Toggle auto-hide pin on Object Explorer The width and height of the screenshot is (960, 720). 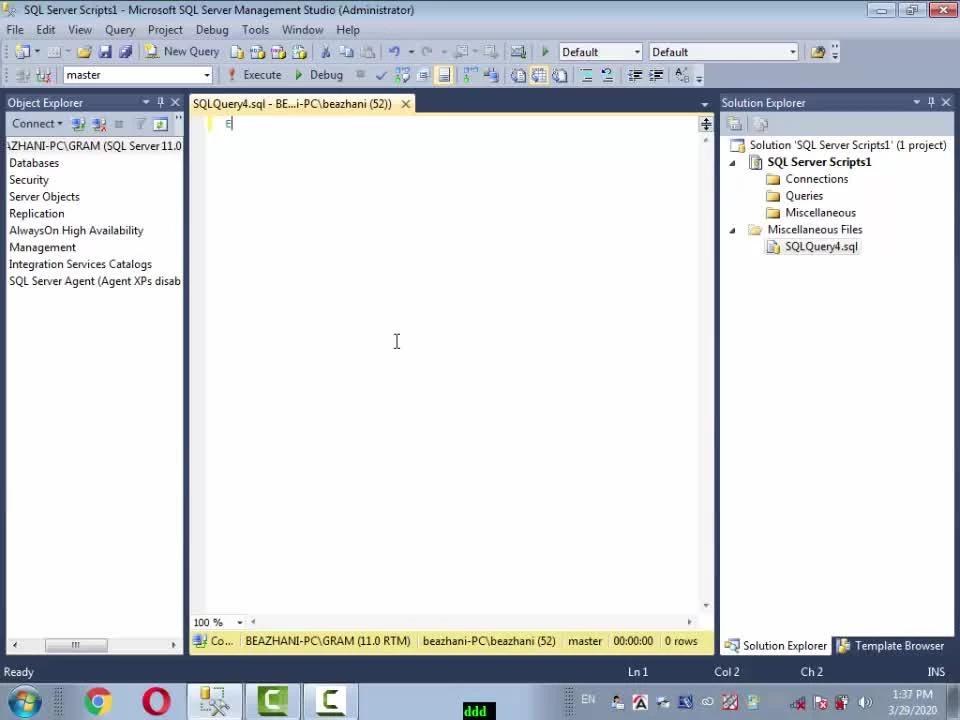[x=160, y=102]
